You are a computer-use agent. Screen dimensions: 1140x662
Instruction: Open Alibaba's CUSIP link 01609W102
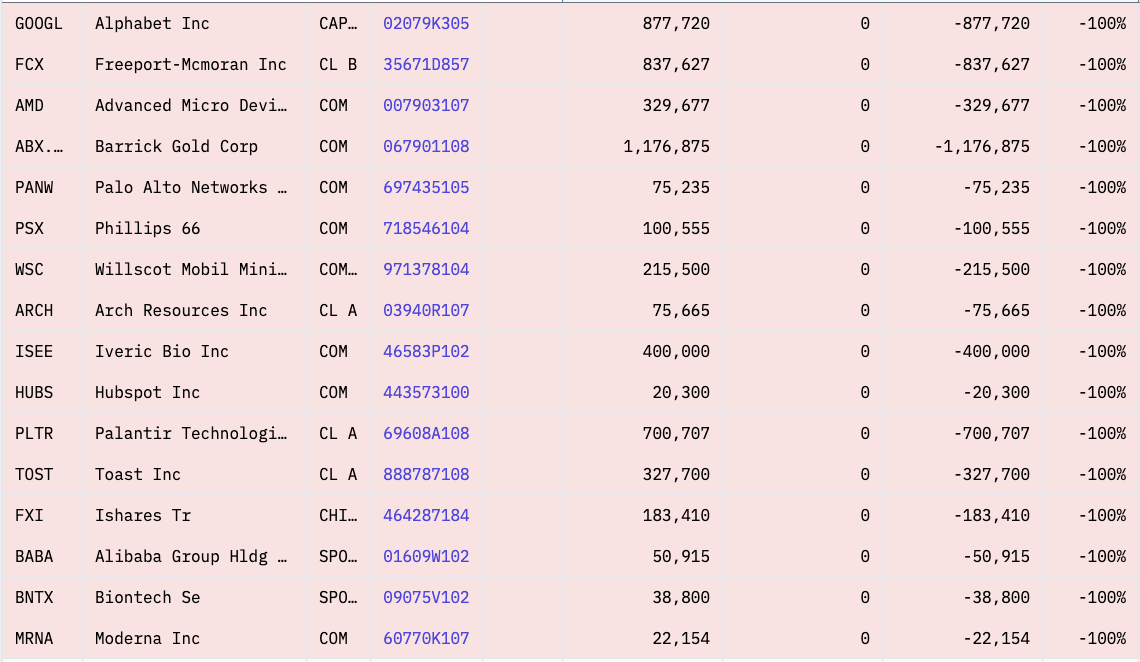pos(426,556)
